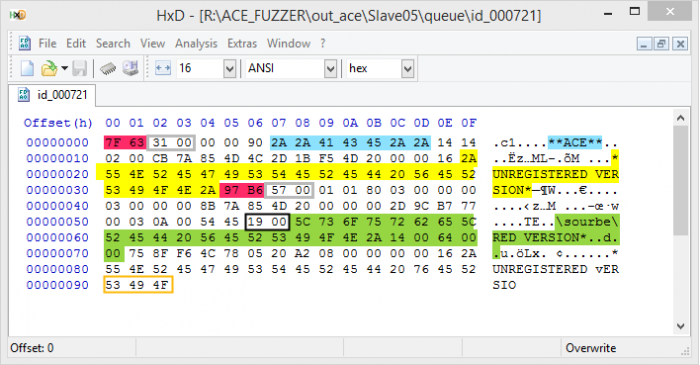Click the New file toolbar icon
Viewport: 700px width, 365px height.
click(x=27, y=68)
